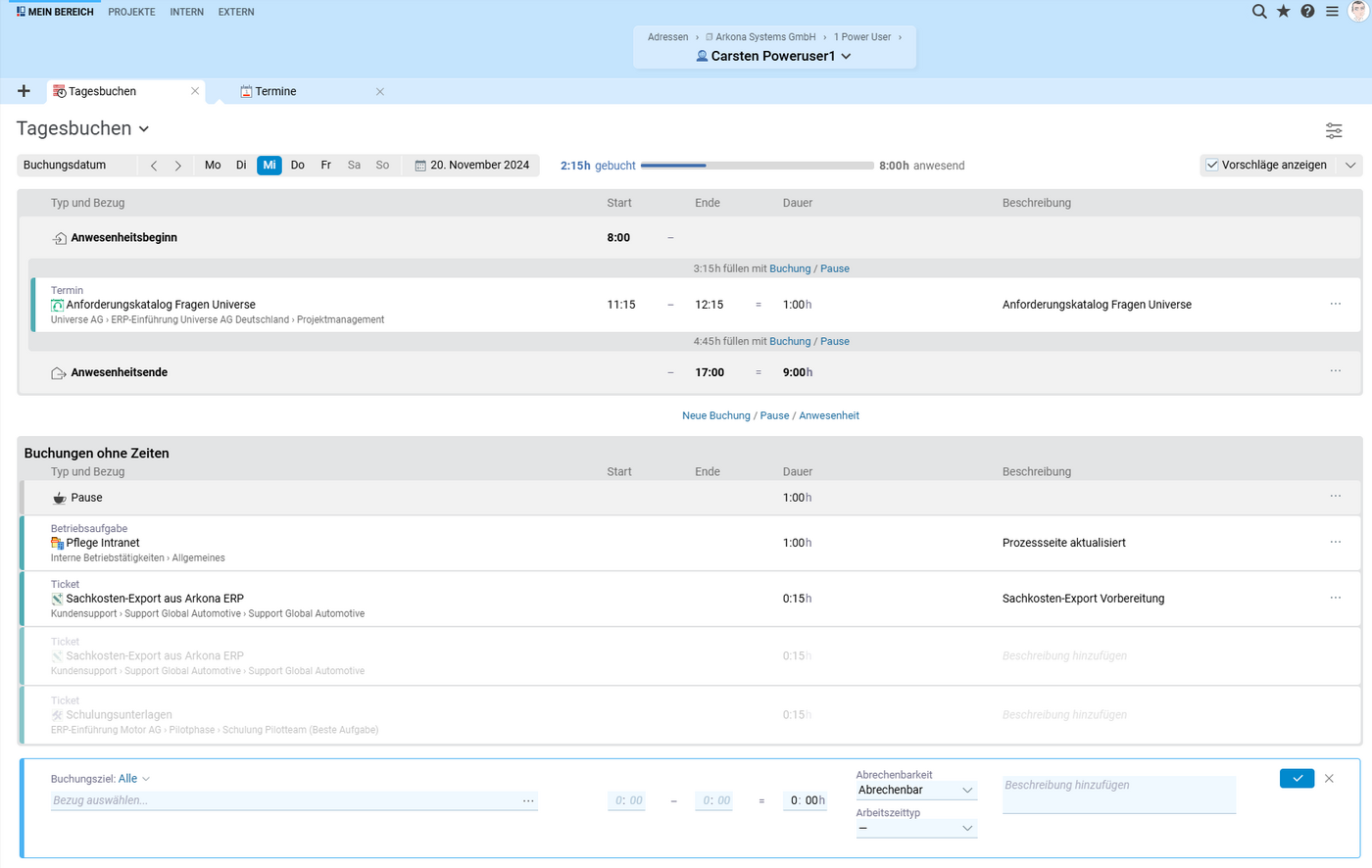The width and height of the screenshot is (1372, 868).
Task: Click the favorites star icon
Action: 1284,12
